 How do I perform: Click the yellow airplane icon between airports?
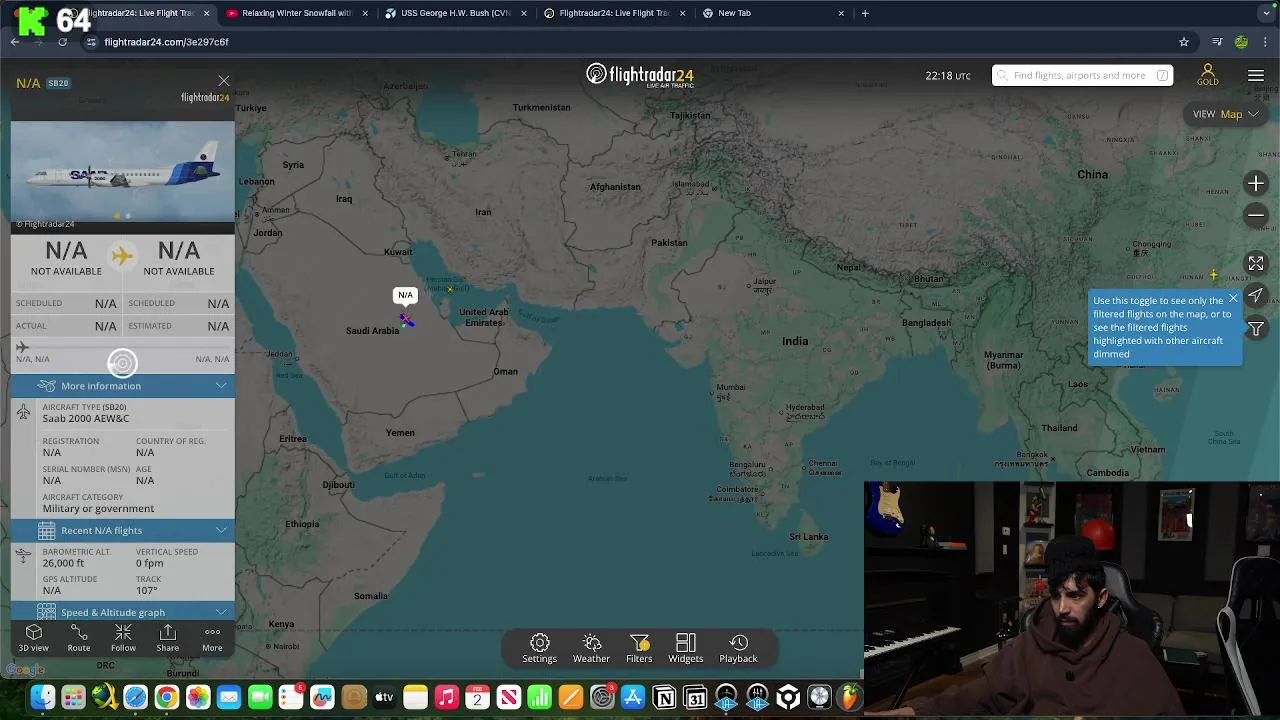click(x=122, y=256)
